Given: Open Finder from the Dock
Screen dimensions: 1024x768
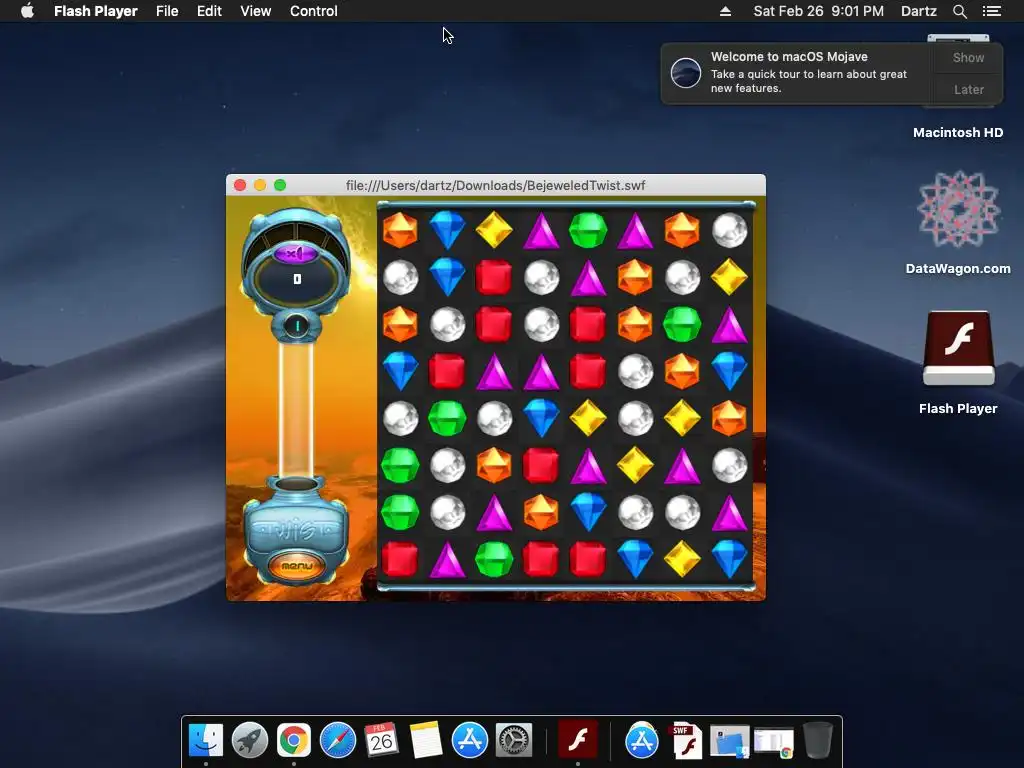Looking at the screenshot, I should coord(206,740).
